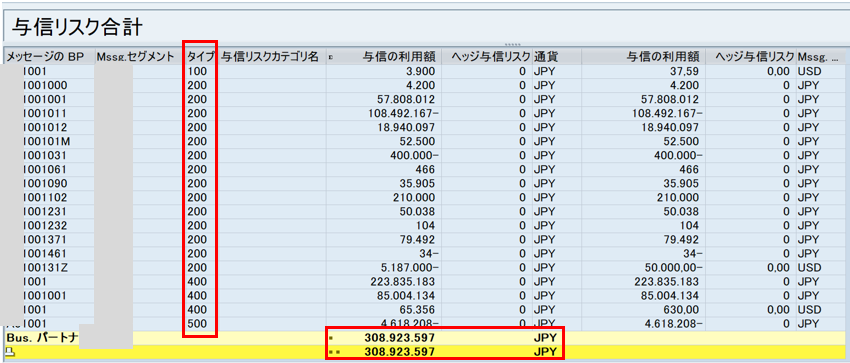Click the 与信リスク合計 title
This screenshot has height=363, width=850.
pyautogui.click(x=78, y=27)
